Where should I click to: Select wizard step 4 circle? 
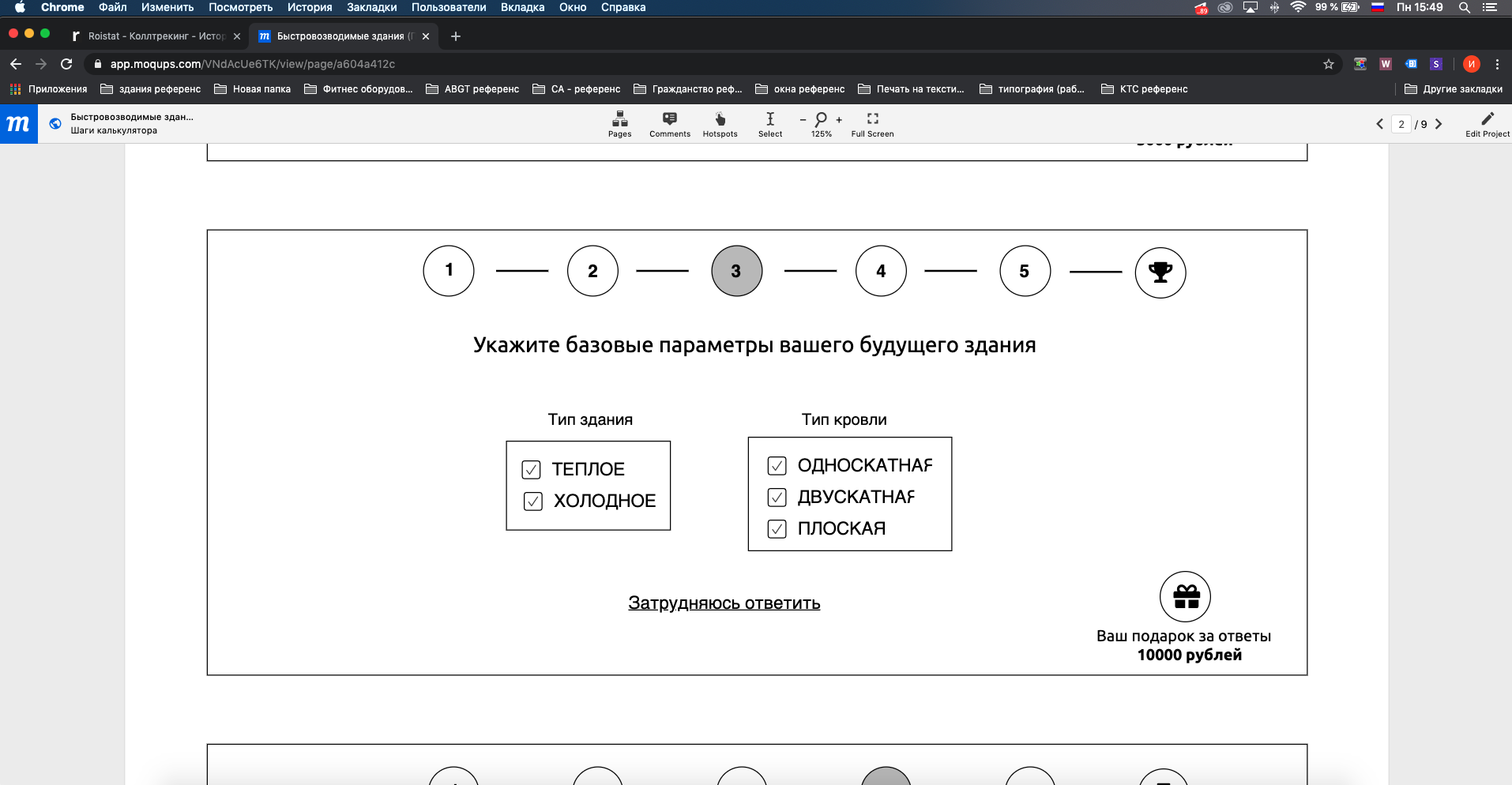click(881, 271)
